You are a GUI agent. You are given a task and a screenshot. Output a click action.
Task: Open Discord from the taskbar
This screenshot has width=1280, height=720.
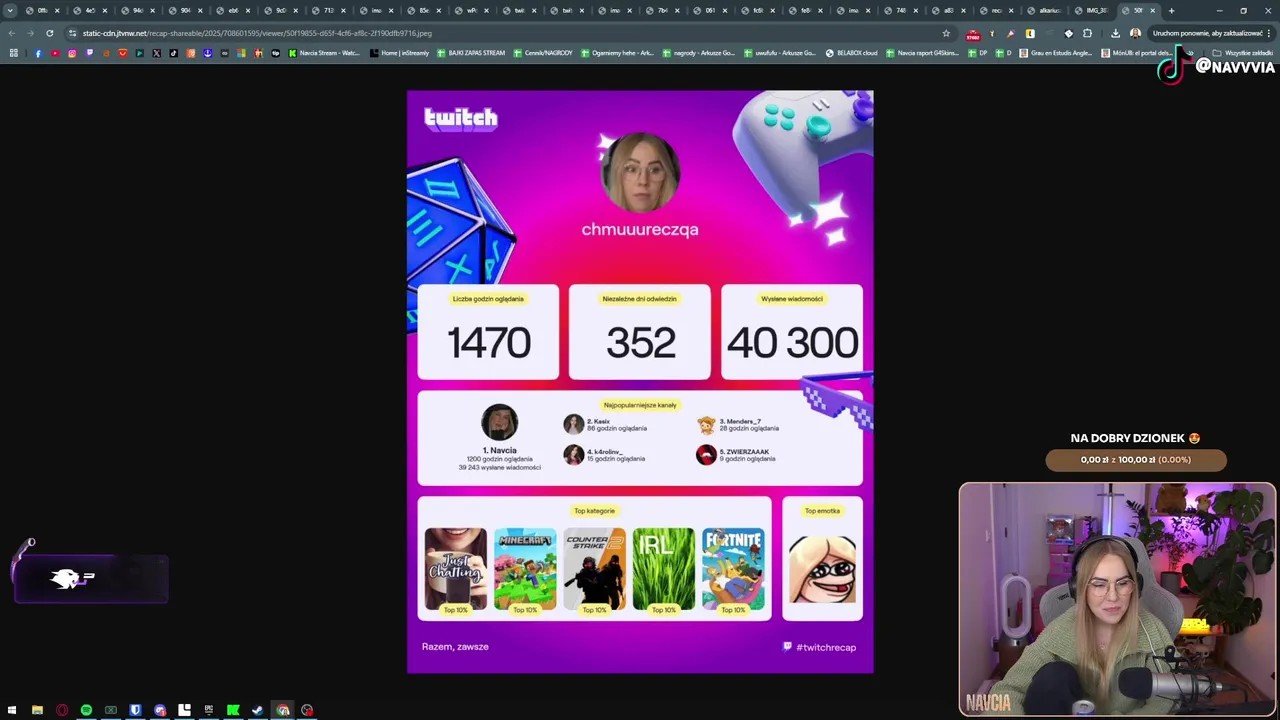[x=160, y=710]
